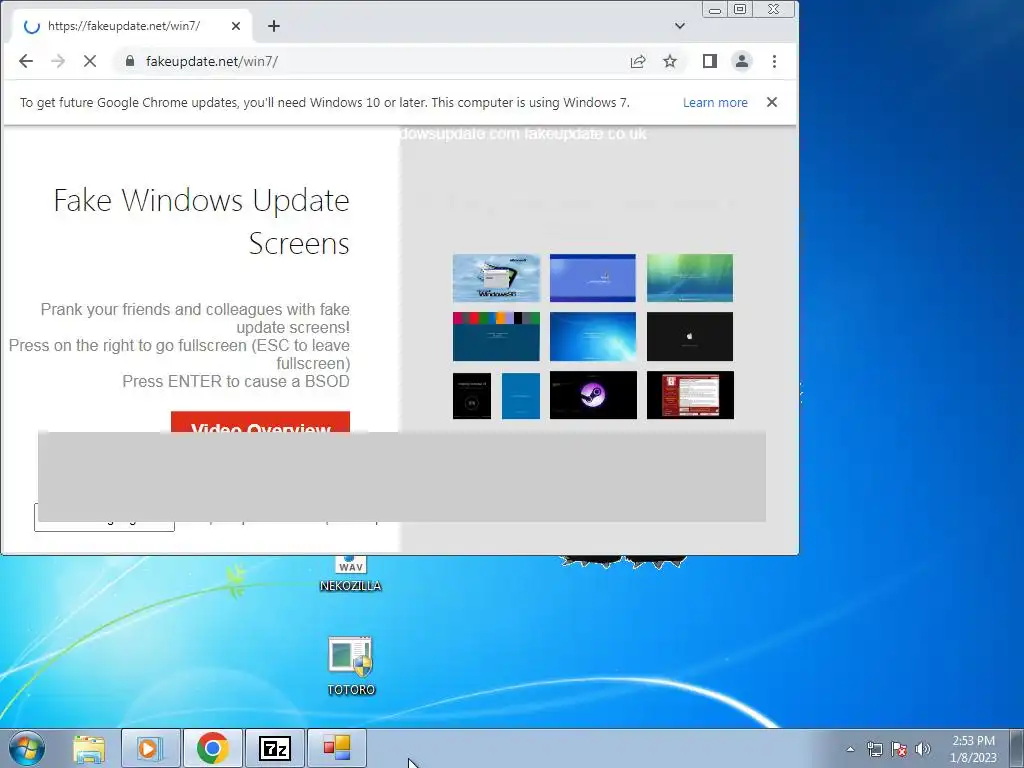This screenshot has width=1024, height=768.
Task: Open the Action Center flag icon
Action: pos(899,749)
